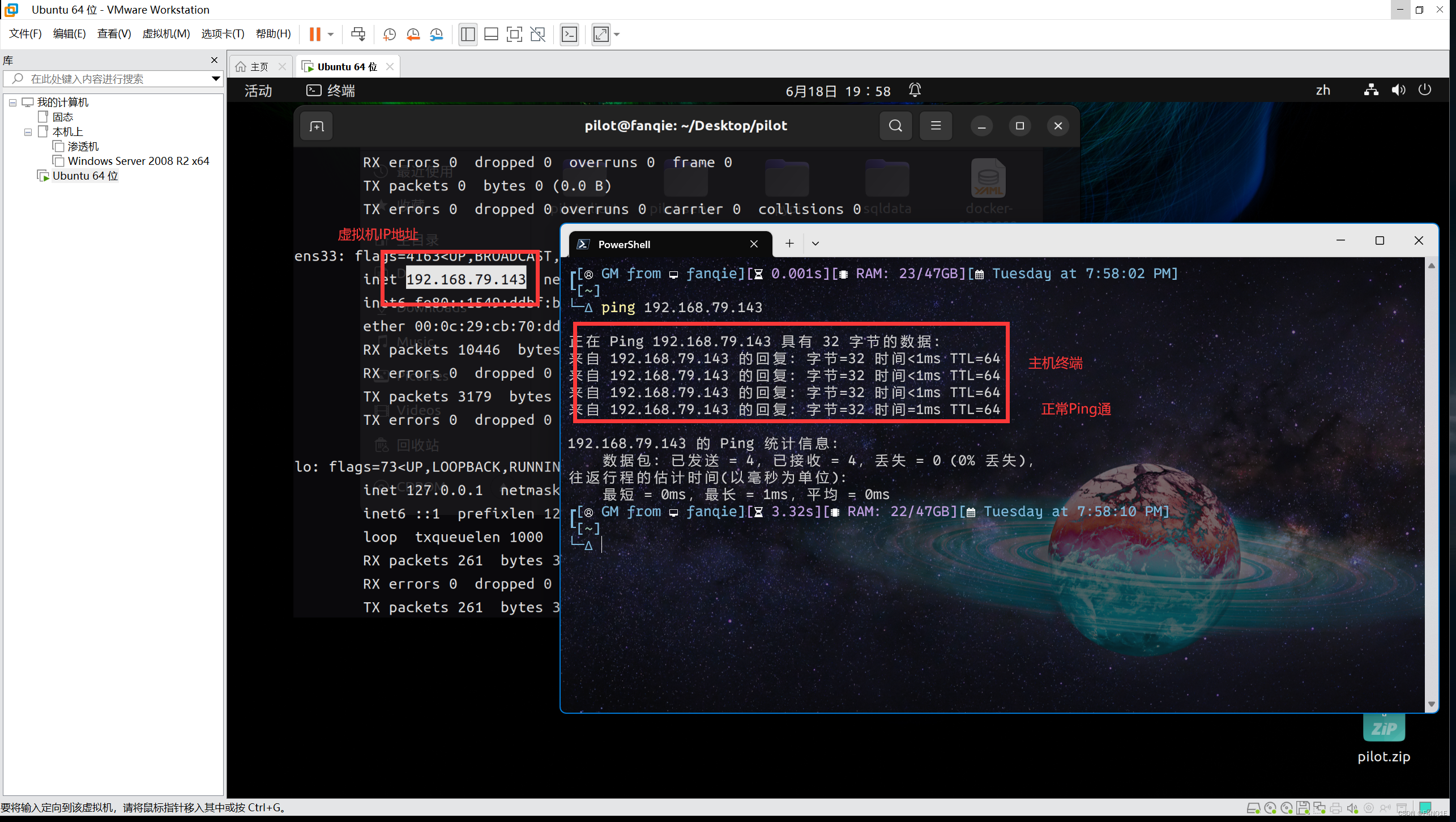The image size is (1456, 822).
Task: Revert to previous snapshot icon
Action: (413, 35)
